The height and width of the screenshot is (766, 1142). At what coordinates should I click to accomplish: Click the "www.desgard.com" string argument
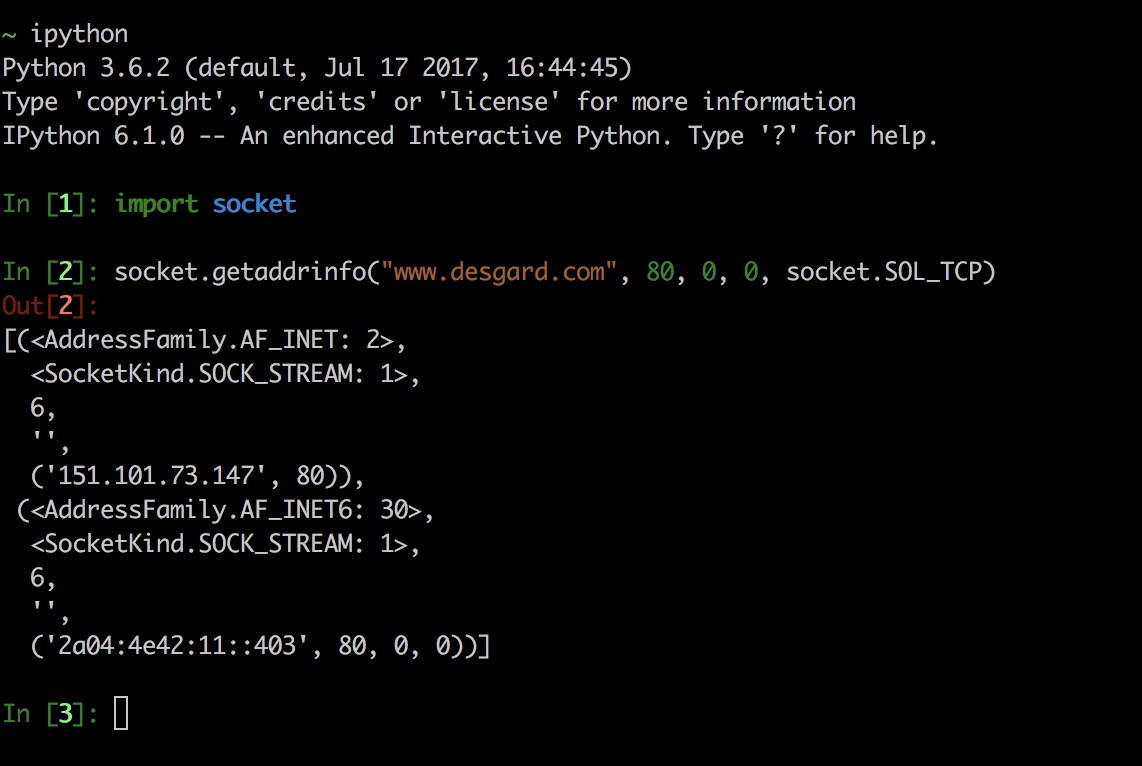coord(499,272)
